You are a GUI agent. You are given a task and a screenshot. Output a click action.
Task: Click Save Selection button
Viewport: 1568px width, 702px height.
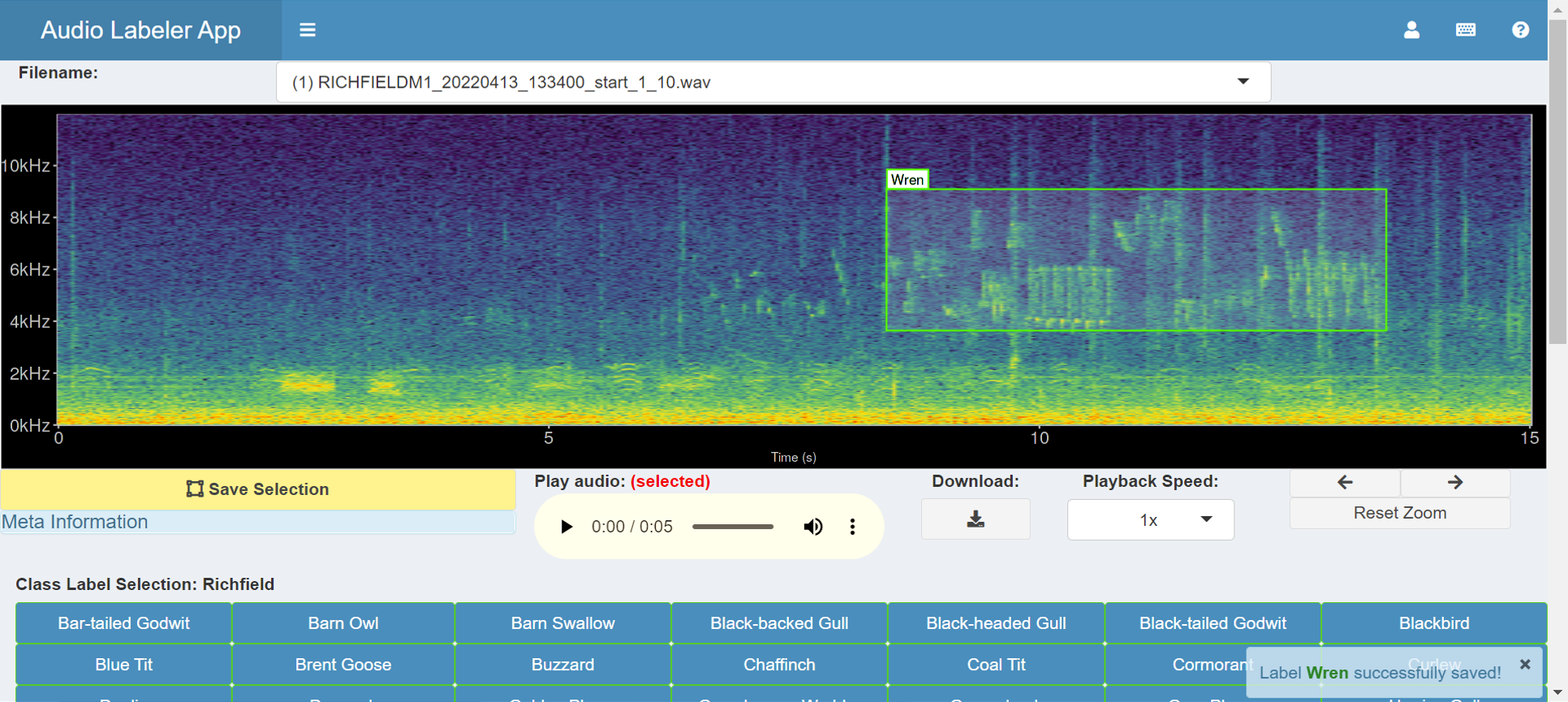257,489
